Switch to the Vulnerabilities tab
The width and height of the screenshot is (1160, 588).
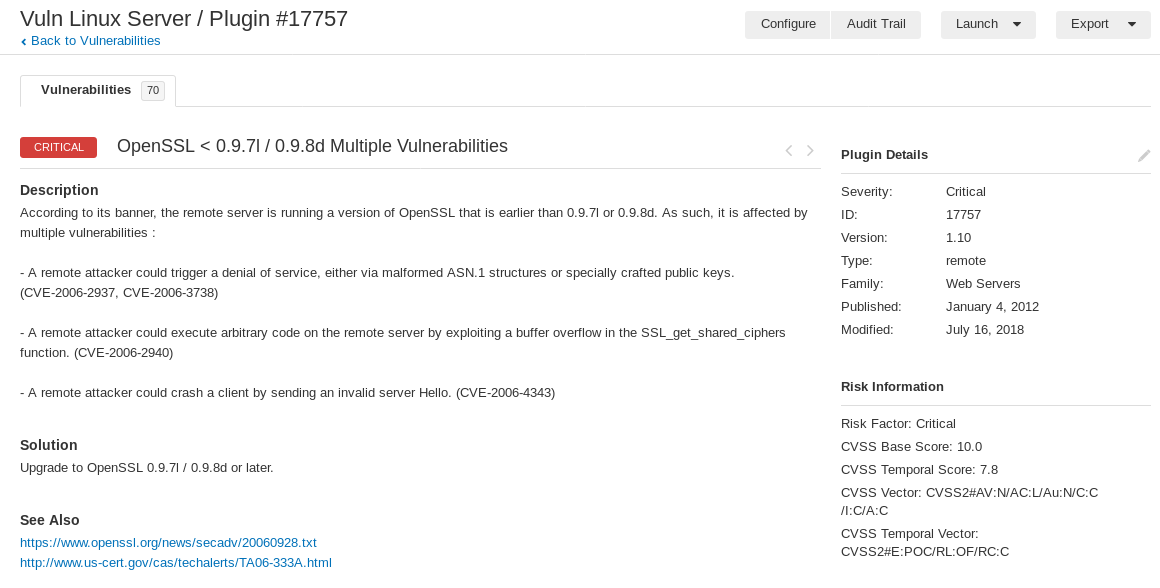click(x=86, y=90)
